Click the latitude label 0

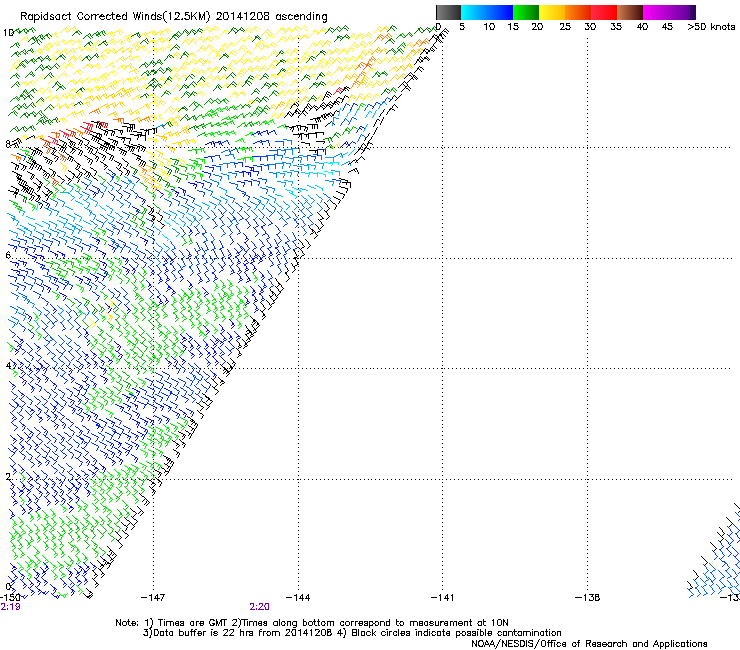click(8, 587)
